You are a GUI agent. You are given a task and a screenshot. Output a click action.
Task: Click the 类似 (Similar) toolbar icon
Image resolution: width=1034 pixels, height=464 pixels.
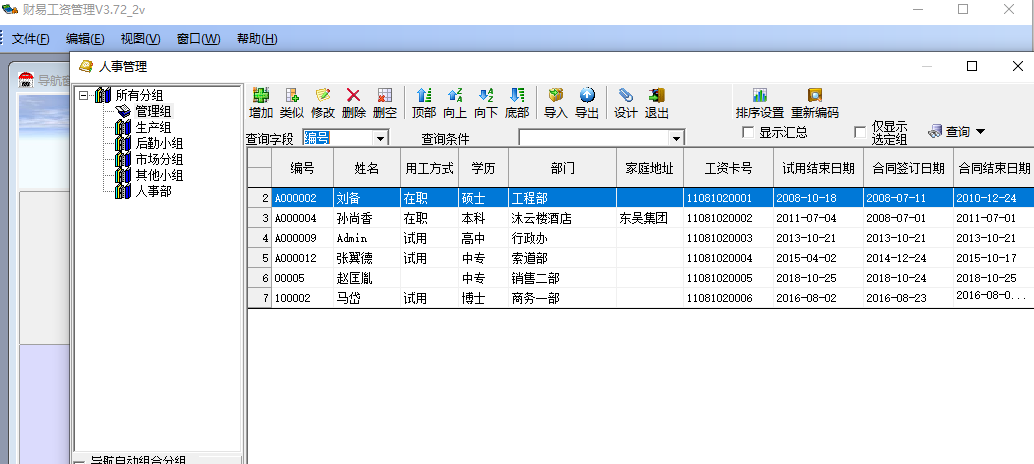(292, 96)
